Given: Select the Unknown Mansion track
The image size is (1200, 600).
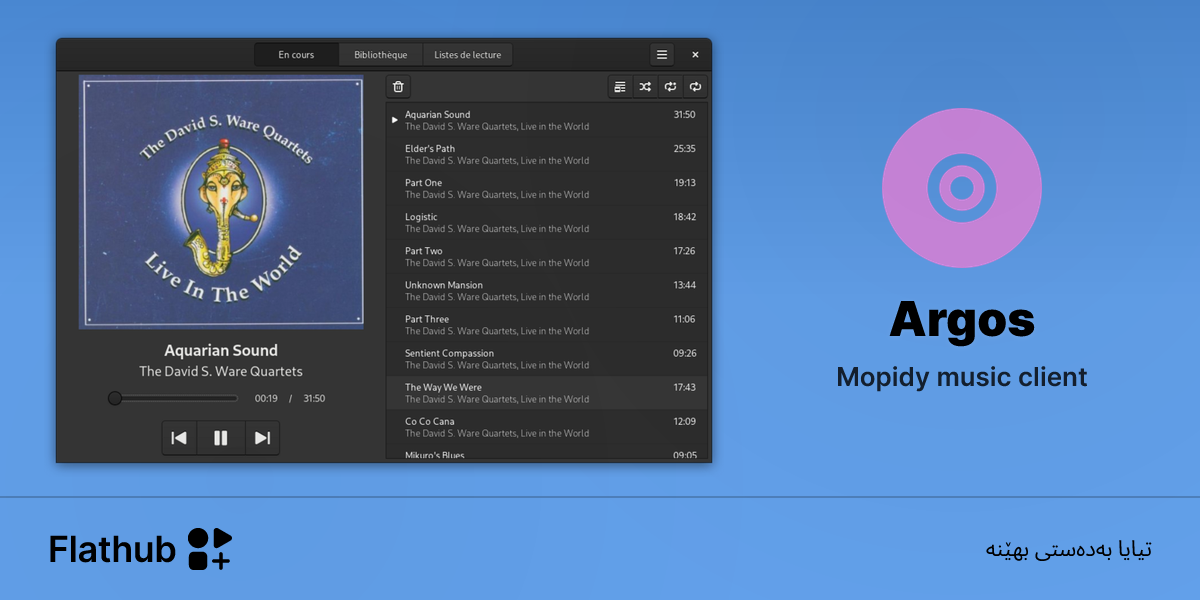Looking at the screenshot, I should tap(547, 290).
